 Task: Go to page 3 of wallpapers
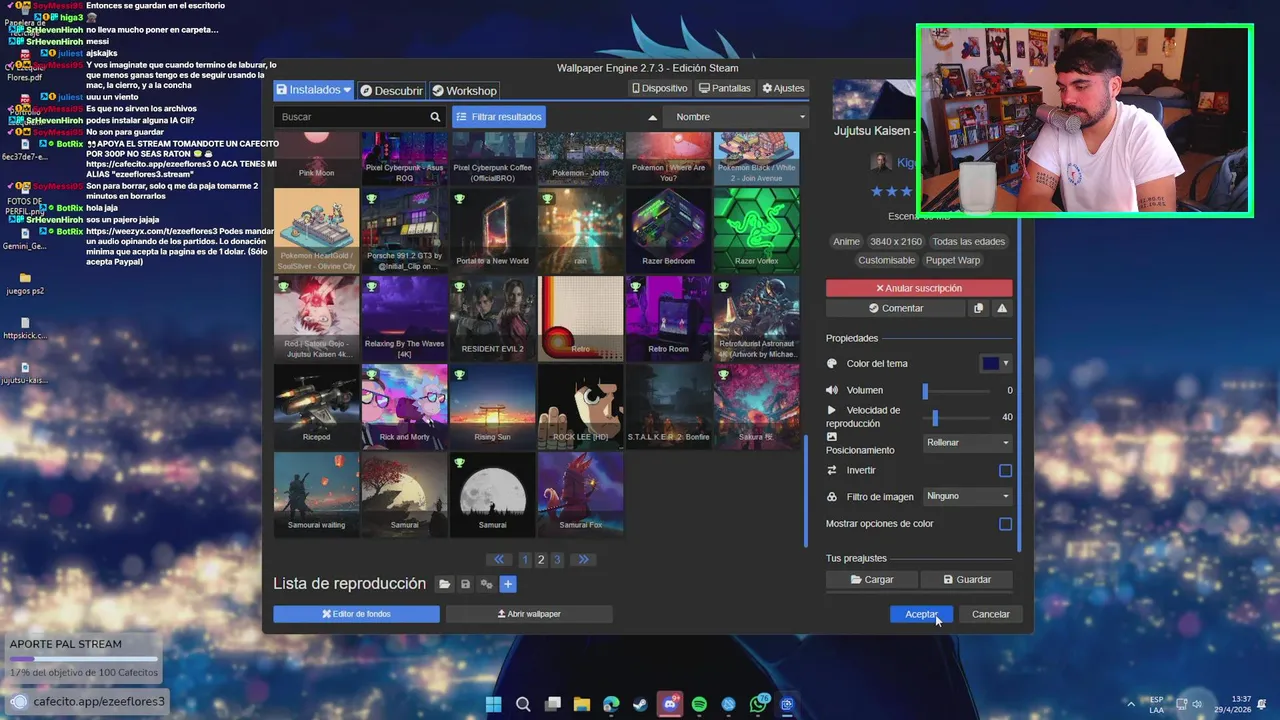click(x=557, y=560)
